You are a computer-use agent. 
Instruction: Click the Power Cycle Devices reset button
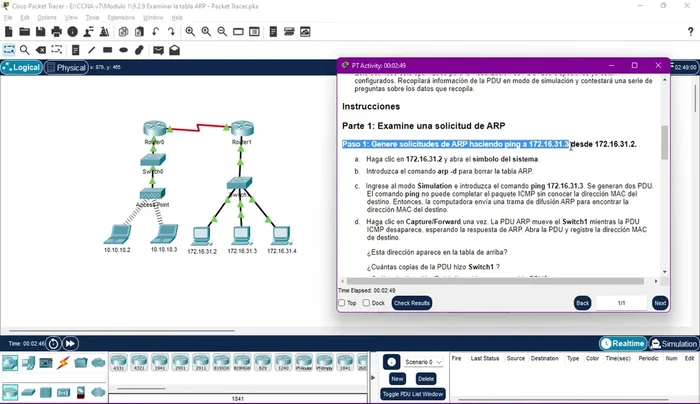pos(53,343)
